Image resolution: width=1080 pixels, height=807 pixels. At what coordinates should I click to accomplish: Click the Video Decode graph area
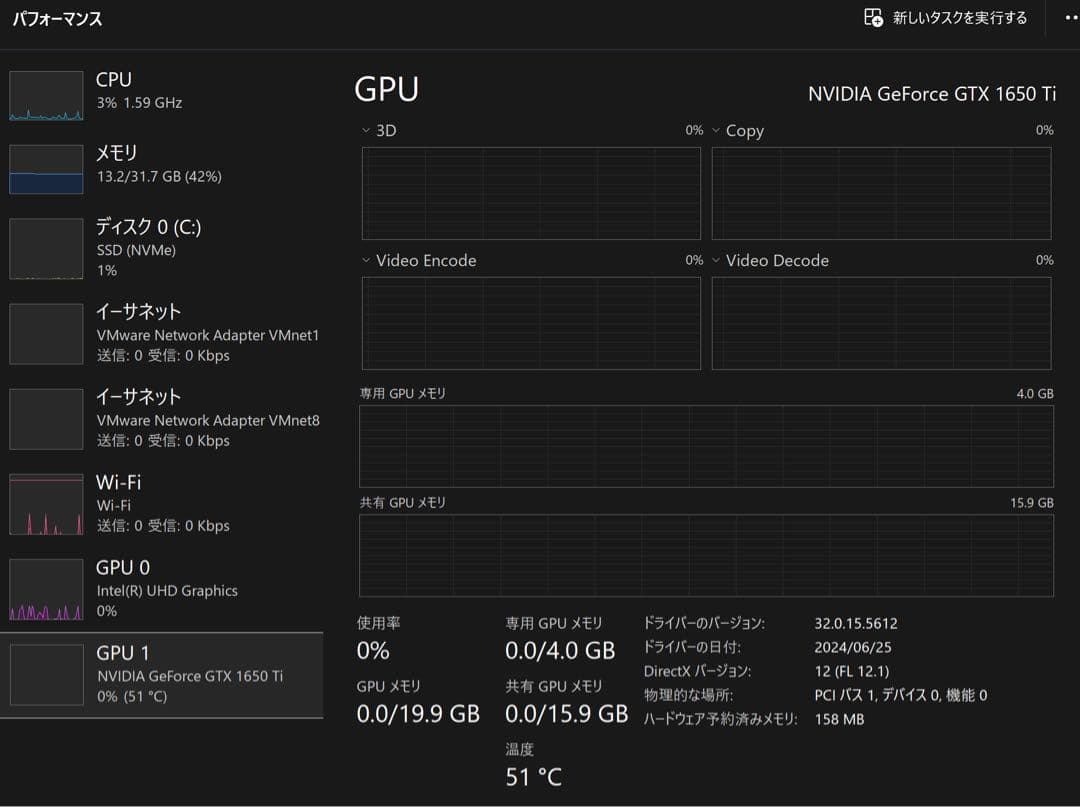tap(881, 323)
